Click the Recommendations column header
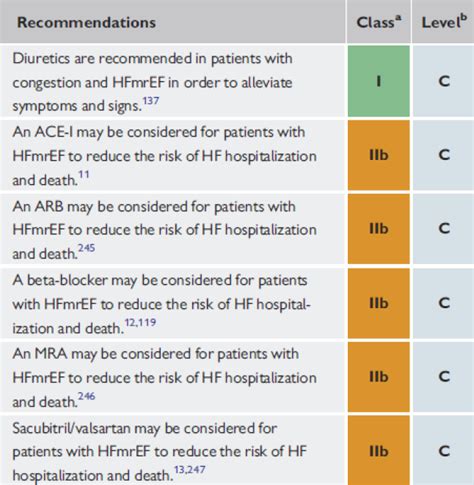The image size is (474, 485). [x=86, y=22]
